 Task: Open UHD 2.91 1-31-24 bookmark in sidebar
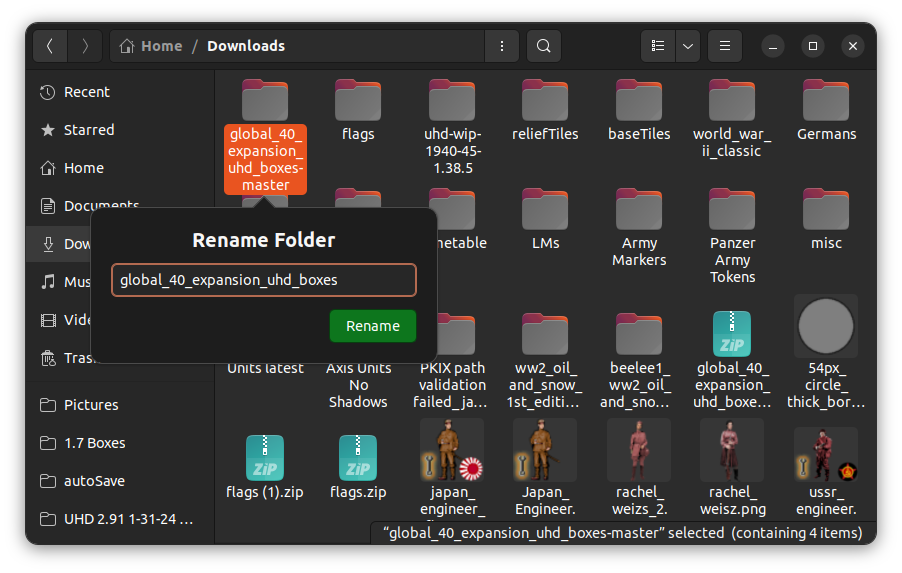[120, 519]
